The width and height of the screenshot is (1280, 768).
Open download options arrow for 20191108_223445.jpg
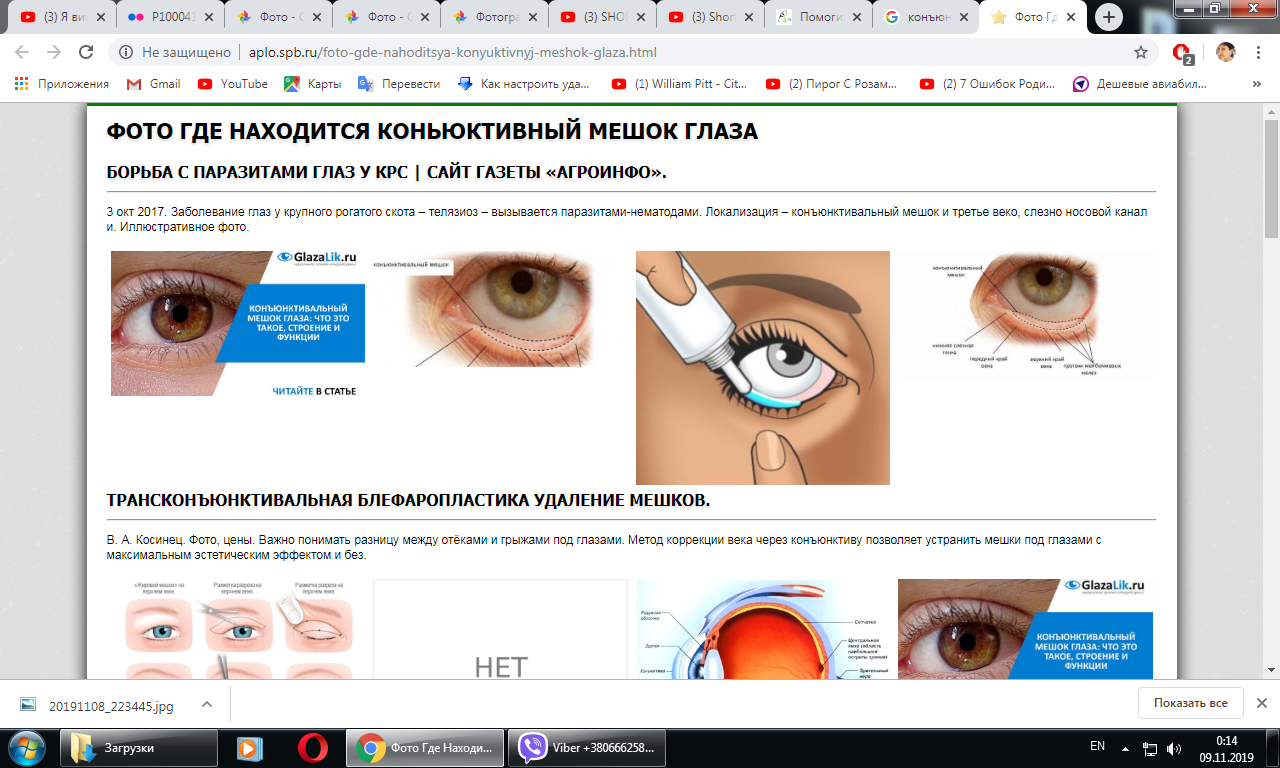[x=207, y=704]
